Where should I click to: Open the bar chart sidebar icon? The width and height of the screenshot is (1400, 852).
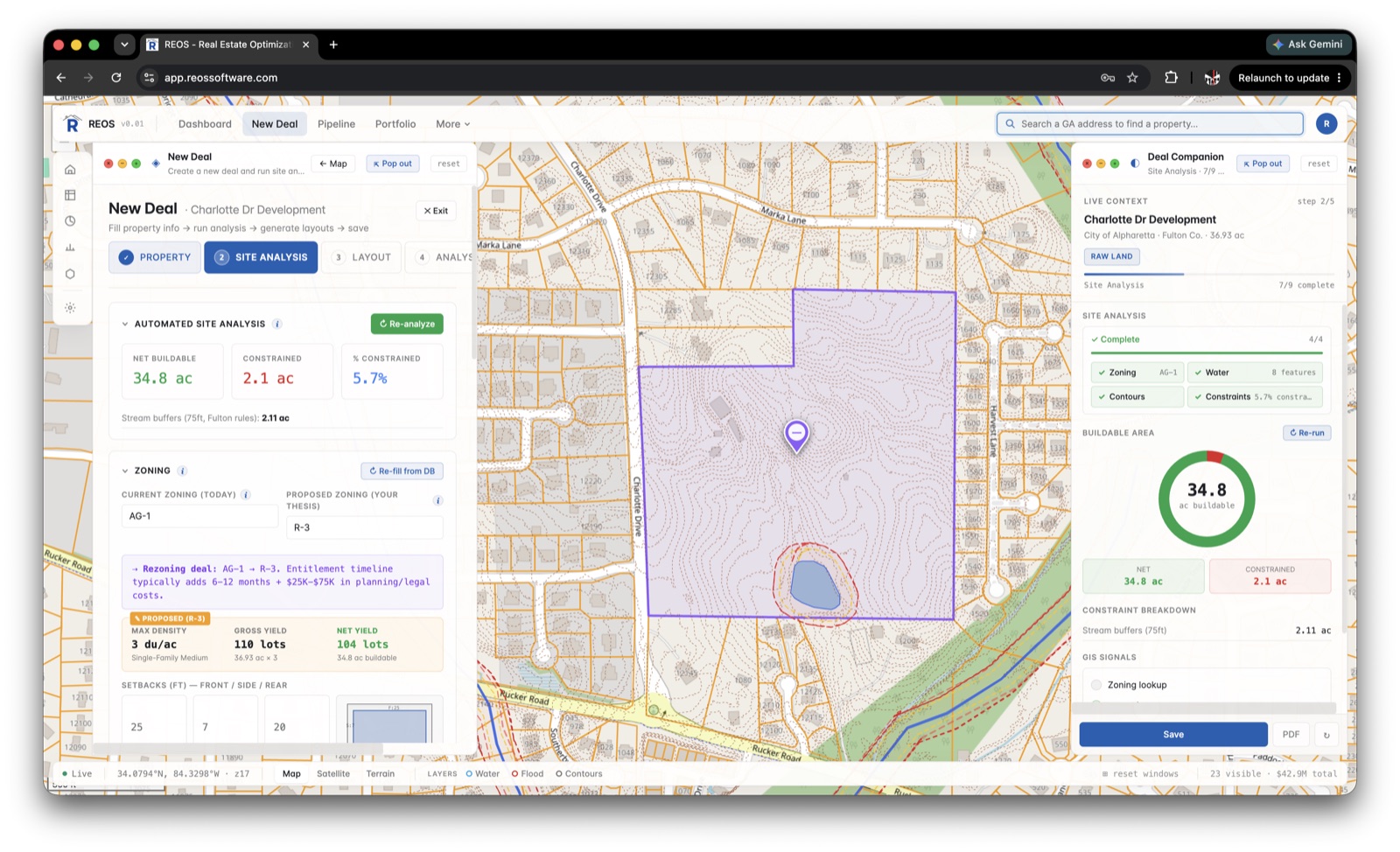point(70,248)
